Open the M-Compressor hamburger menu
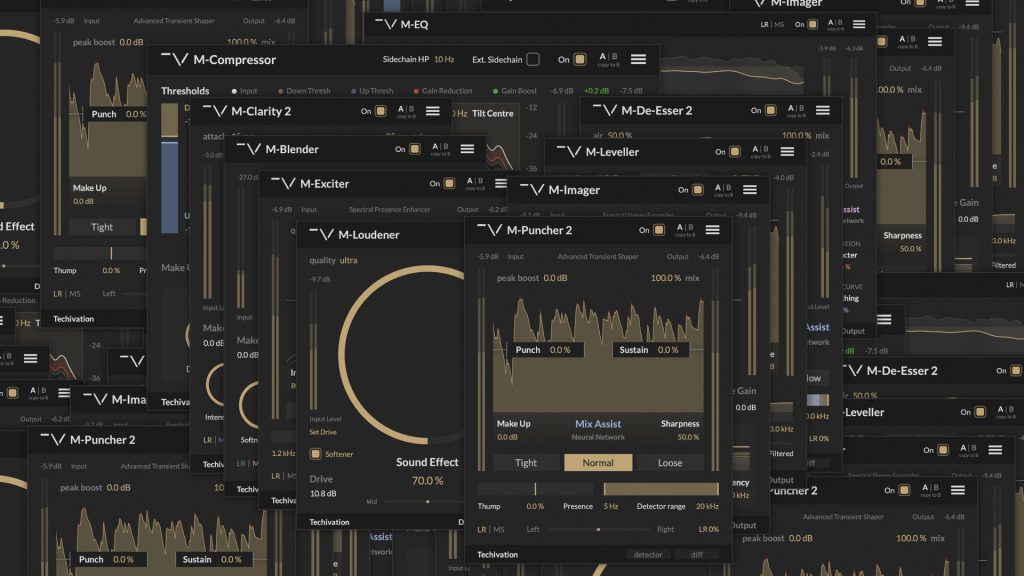This screenshot has height=576, width=1024. (x=638, y=60)
